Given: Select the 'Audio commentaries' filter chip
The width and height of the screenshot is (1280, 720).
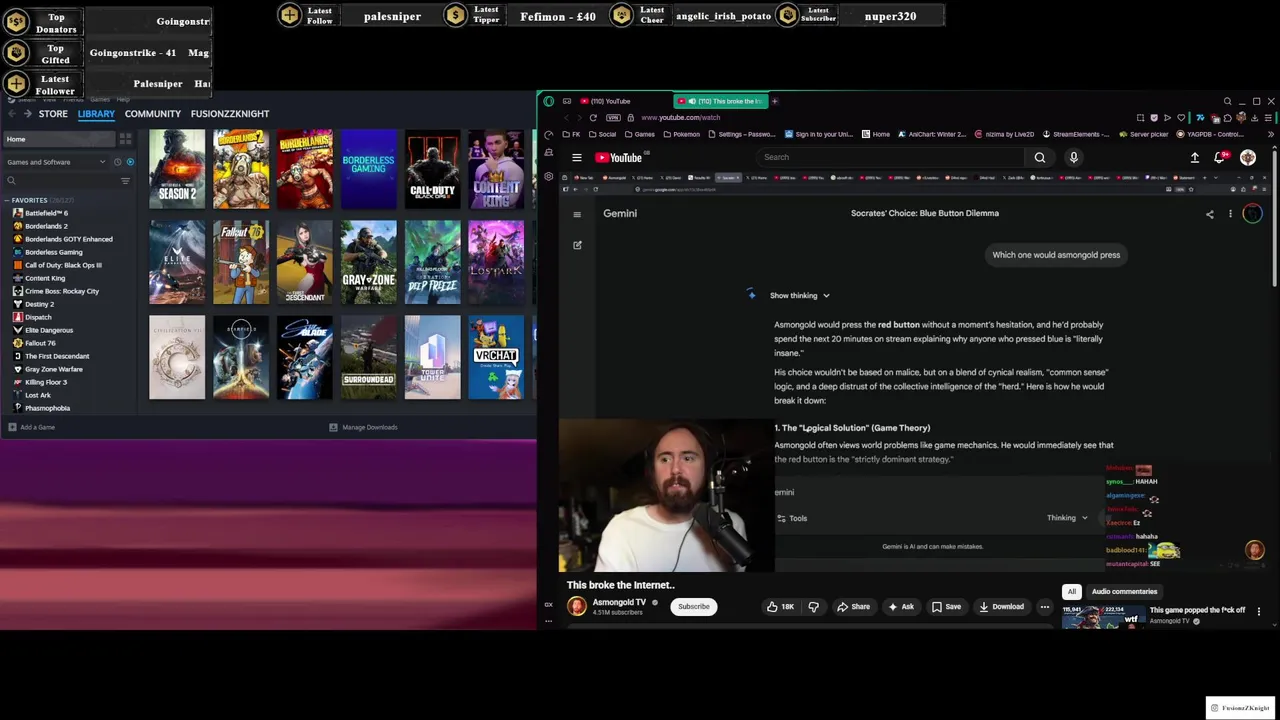Looking at the screenshot, I should pos(1124,591).
